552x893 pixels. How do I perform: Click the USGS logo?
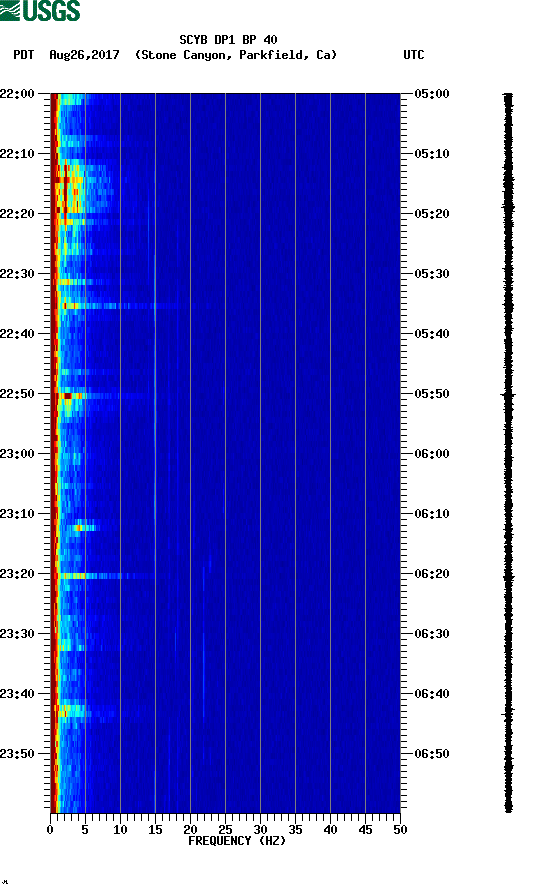(x=40, y=10)
